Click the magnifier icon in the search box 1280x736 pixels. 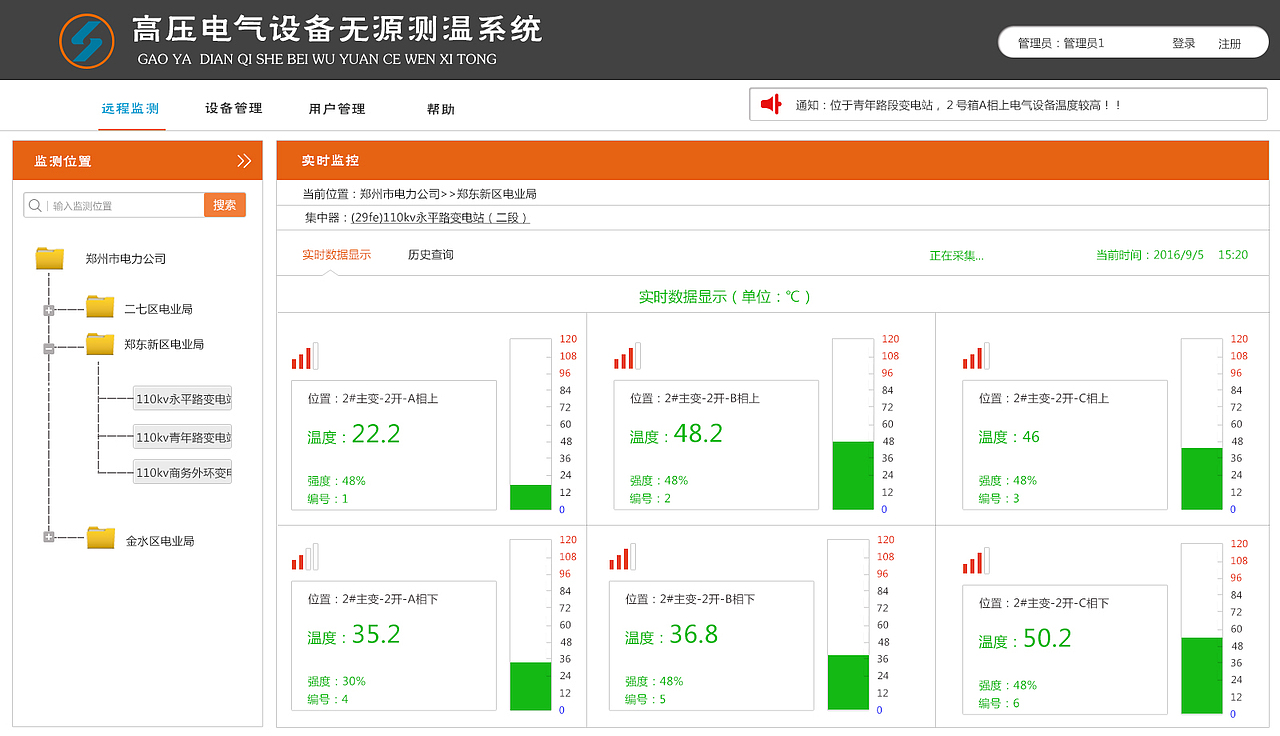pyautogui.click(x=35, y=204)
